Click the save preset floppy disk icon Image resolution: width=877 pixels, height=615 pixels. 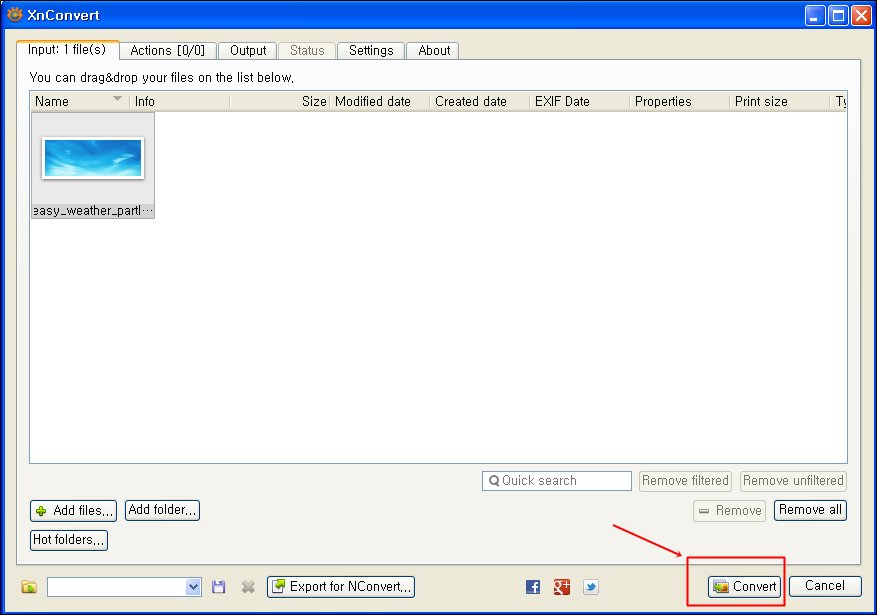coord(219,587)
